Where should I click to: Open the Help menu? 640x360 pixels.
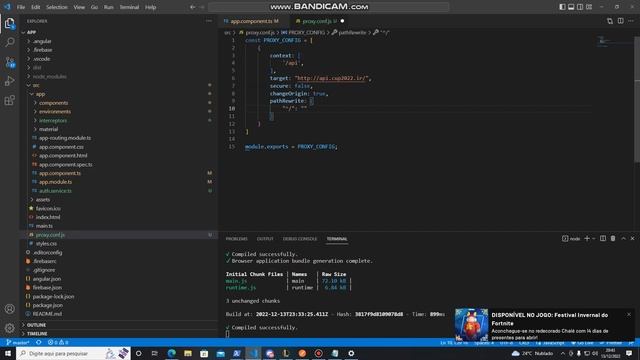tap(151, 7)
